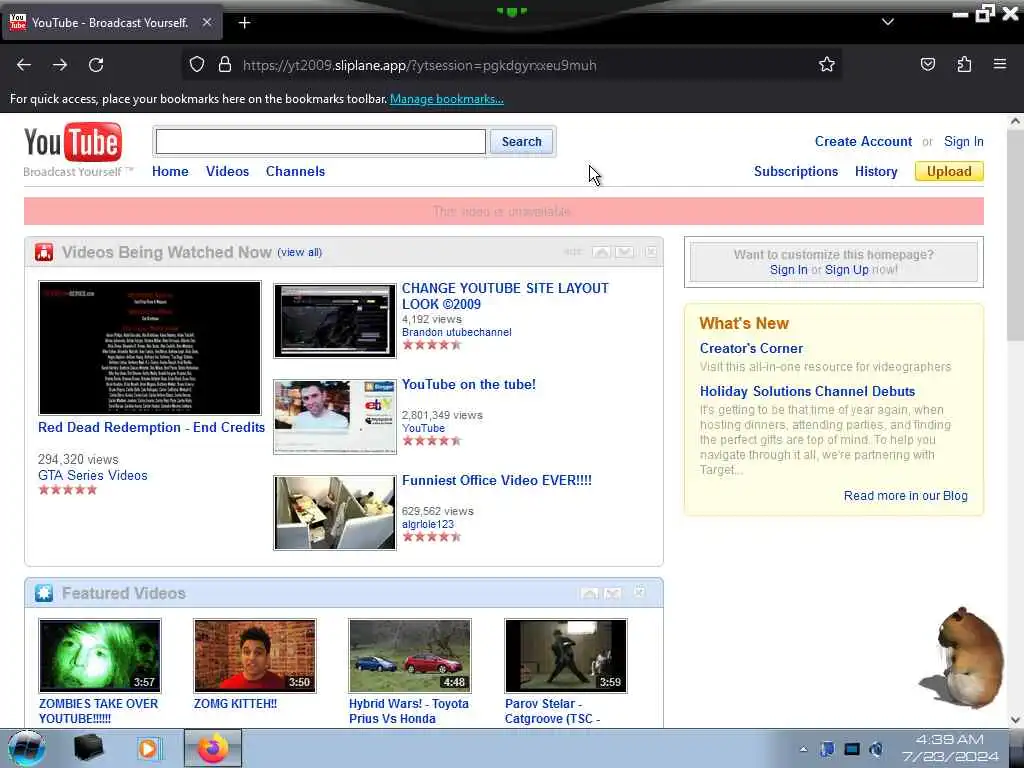The image size is (1024, 768).
Task: Click the (view all) link
Action: coord(300,252)
